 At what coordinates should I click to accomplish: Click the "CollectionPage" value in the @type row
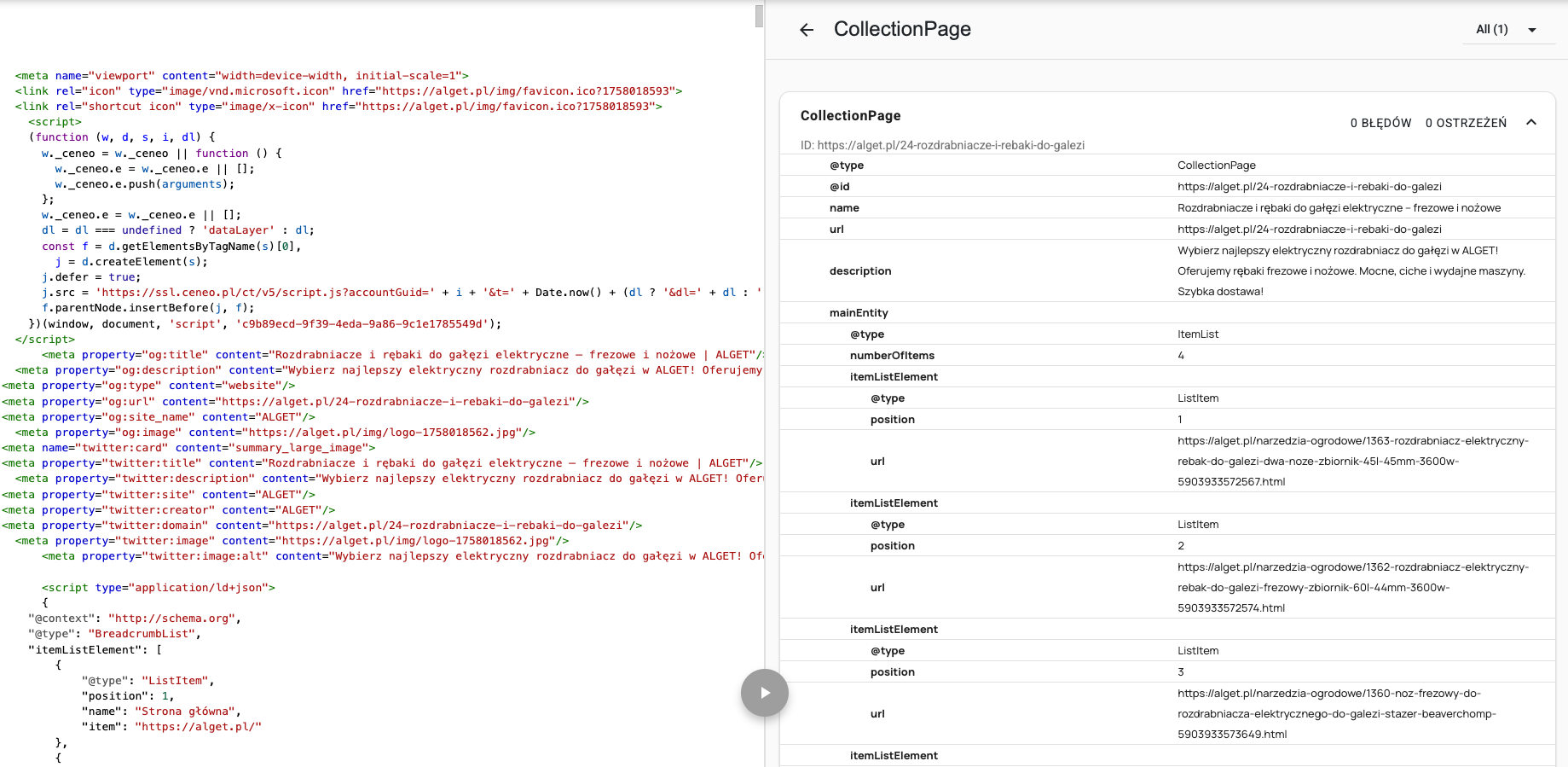[1216, 165]
